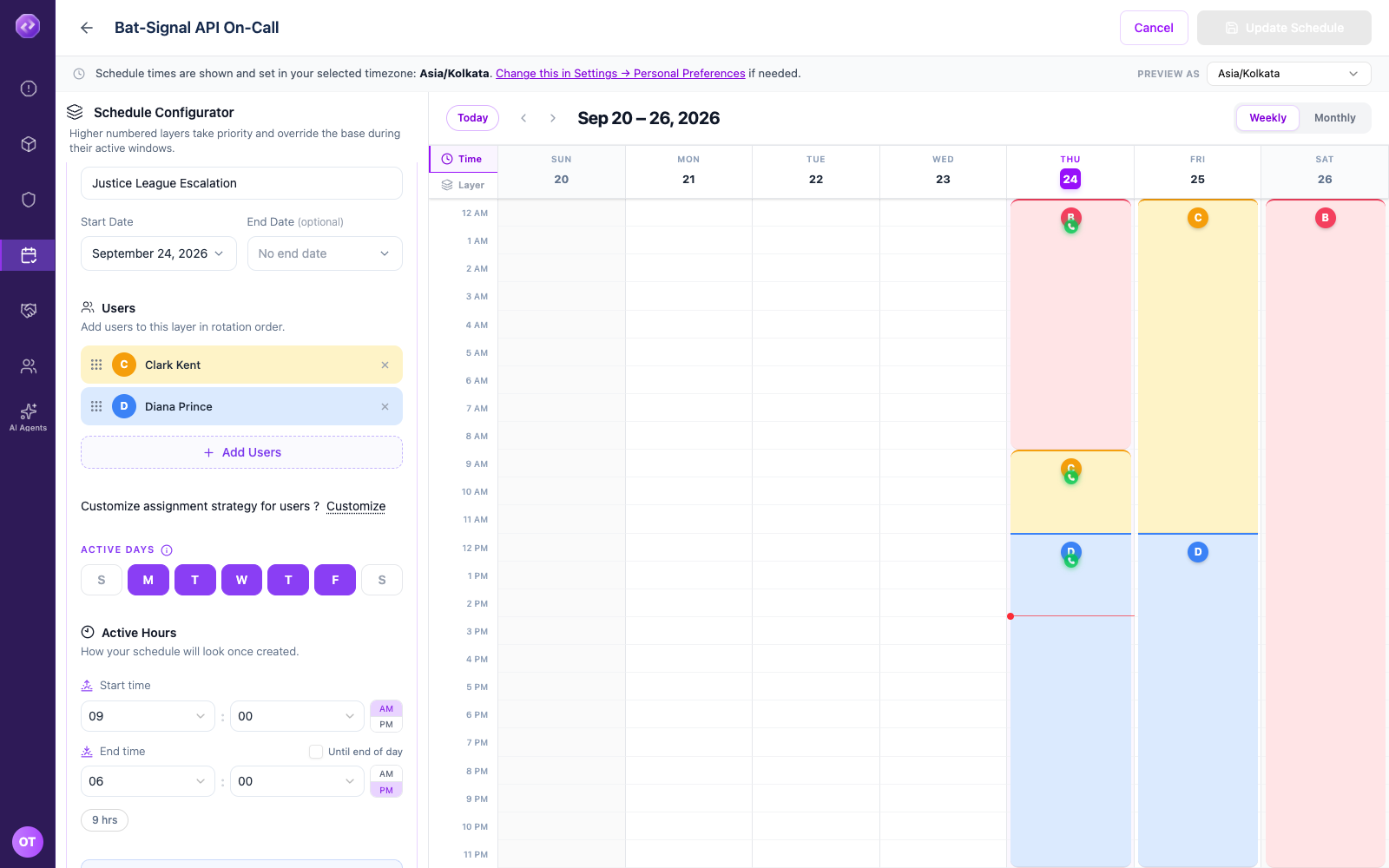Toggle Friday off in active days
This screenshot has height=868, width=1389.
(x=335, y=580)
